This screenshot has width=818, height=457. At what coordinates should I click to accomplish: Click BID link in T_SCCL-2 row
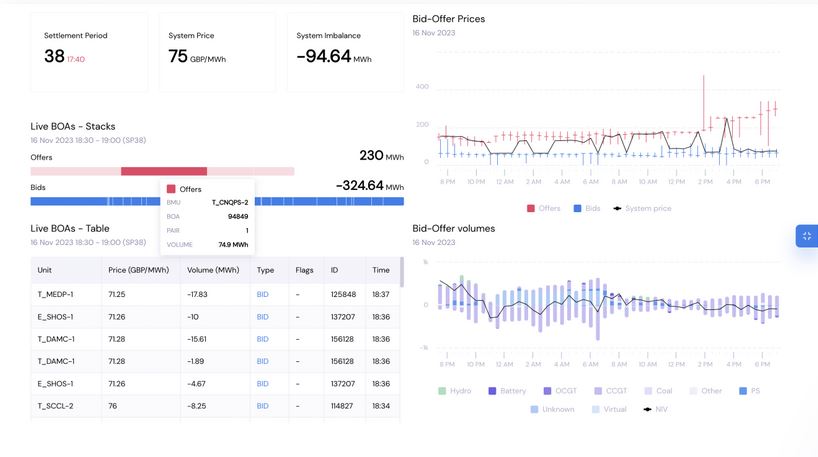(x=263, y=406)
